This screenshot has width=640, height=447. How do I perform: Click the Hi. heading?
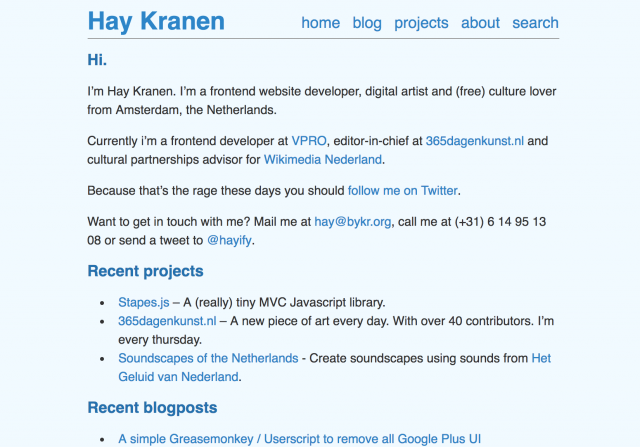[97, 60]
